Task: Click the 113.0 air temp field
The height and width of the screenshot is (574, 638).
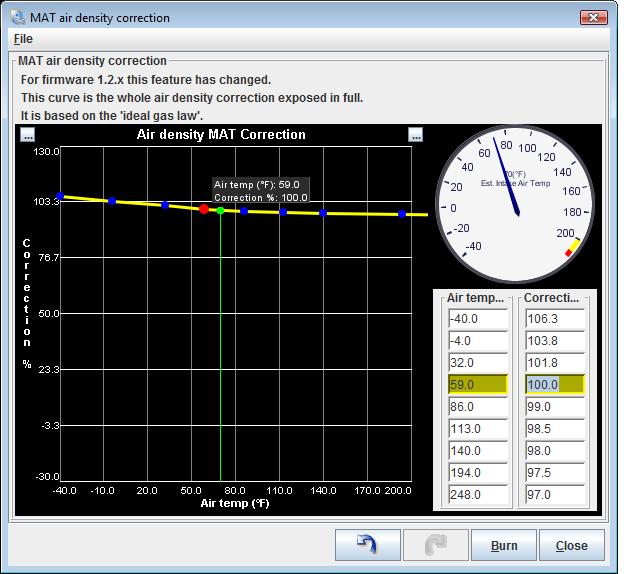Action: point(475,429)
